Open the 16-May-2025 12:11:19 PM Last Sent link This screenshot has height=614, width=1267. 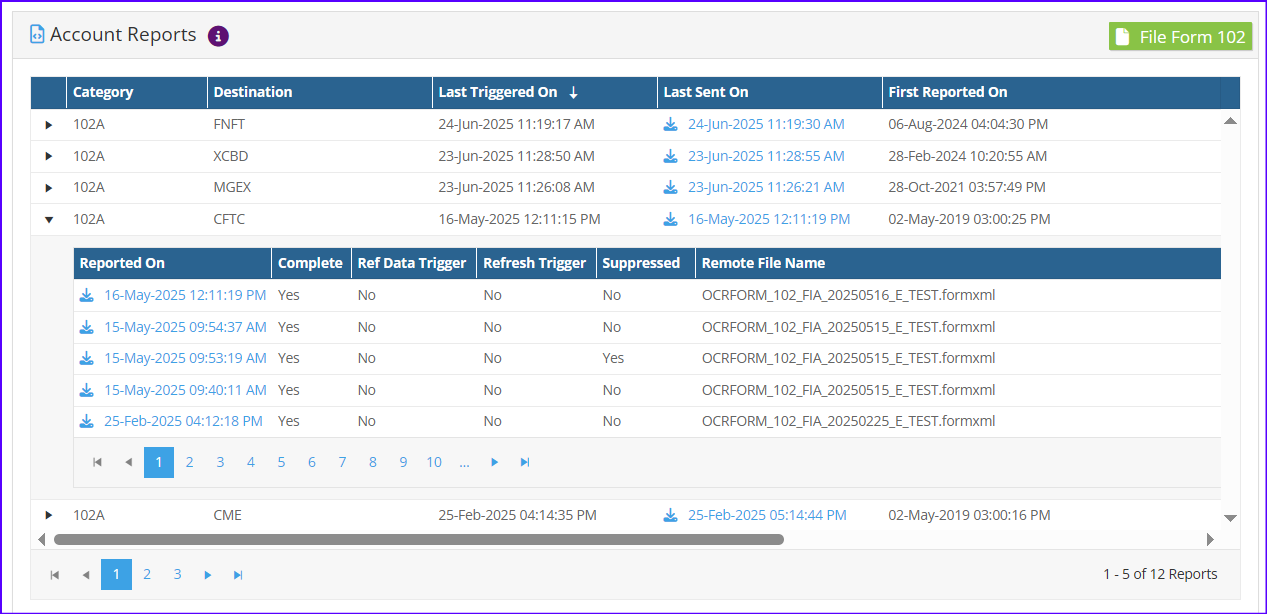[769, 220]
